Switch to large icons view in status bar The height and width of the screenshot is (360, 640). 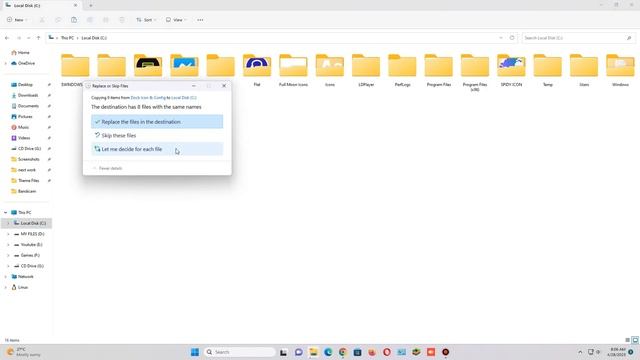tap(635, 340)
